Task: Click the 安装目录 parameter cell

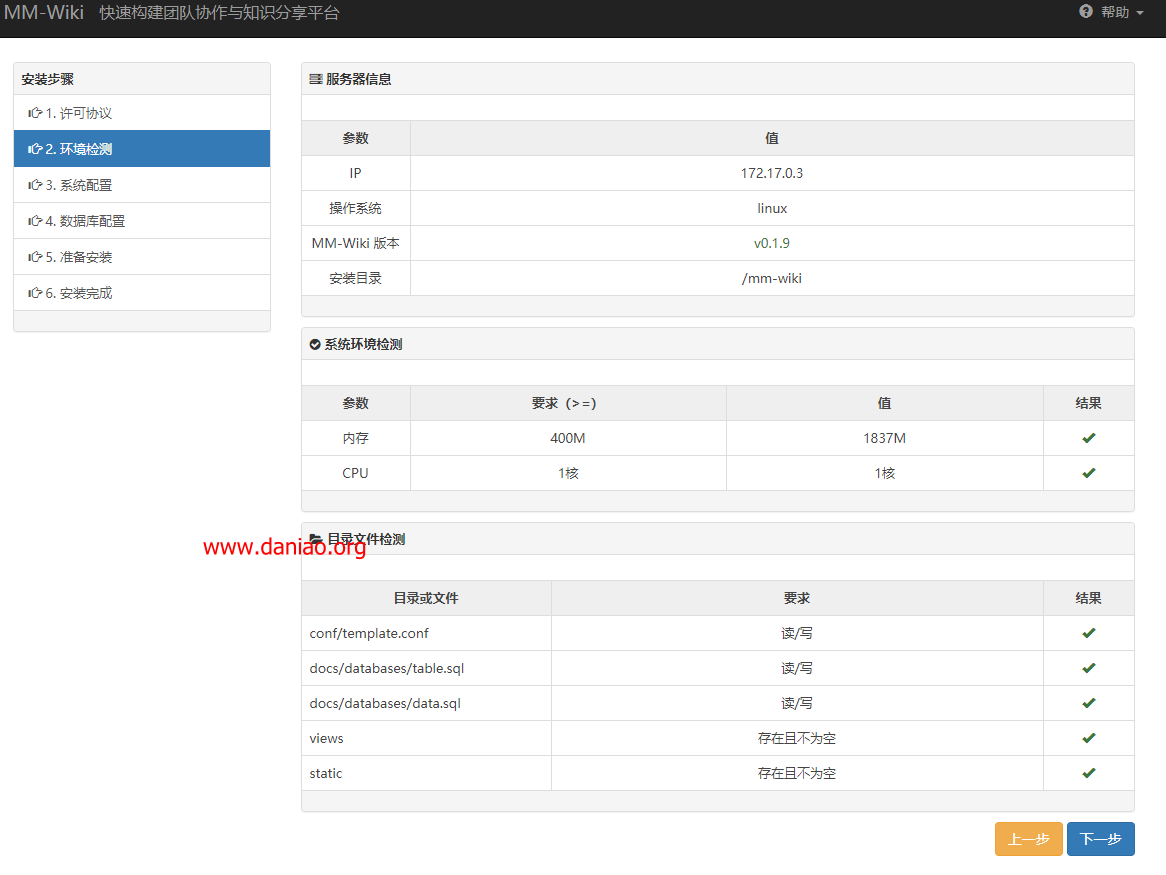Action: pyautogui.click(x=355, y=278)
